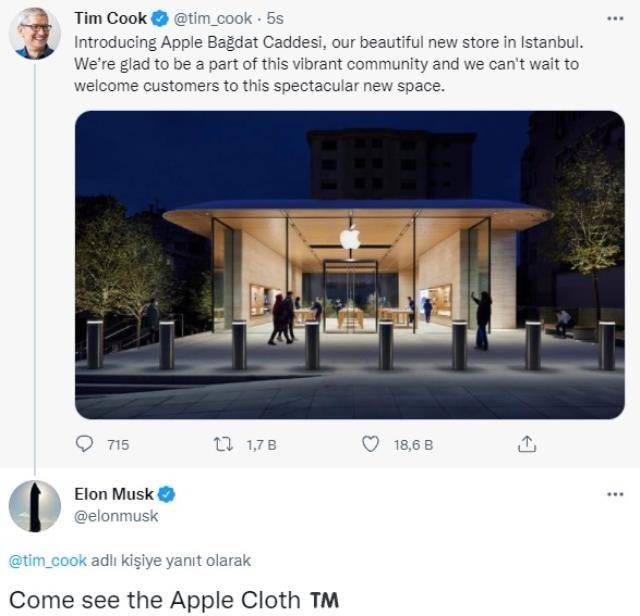Viewport: 640px width, 616px height.
Task: Click the 18,6 B like count
Action: click(413, 445)
